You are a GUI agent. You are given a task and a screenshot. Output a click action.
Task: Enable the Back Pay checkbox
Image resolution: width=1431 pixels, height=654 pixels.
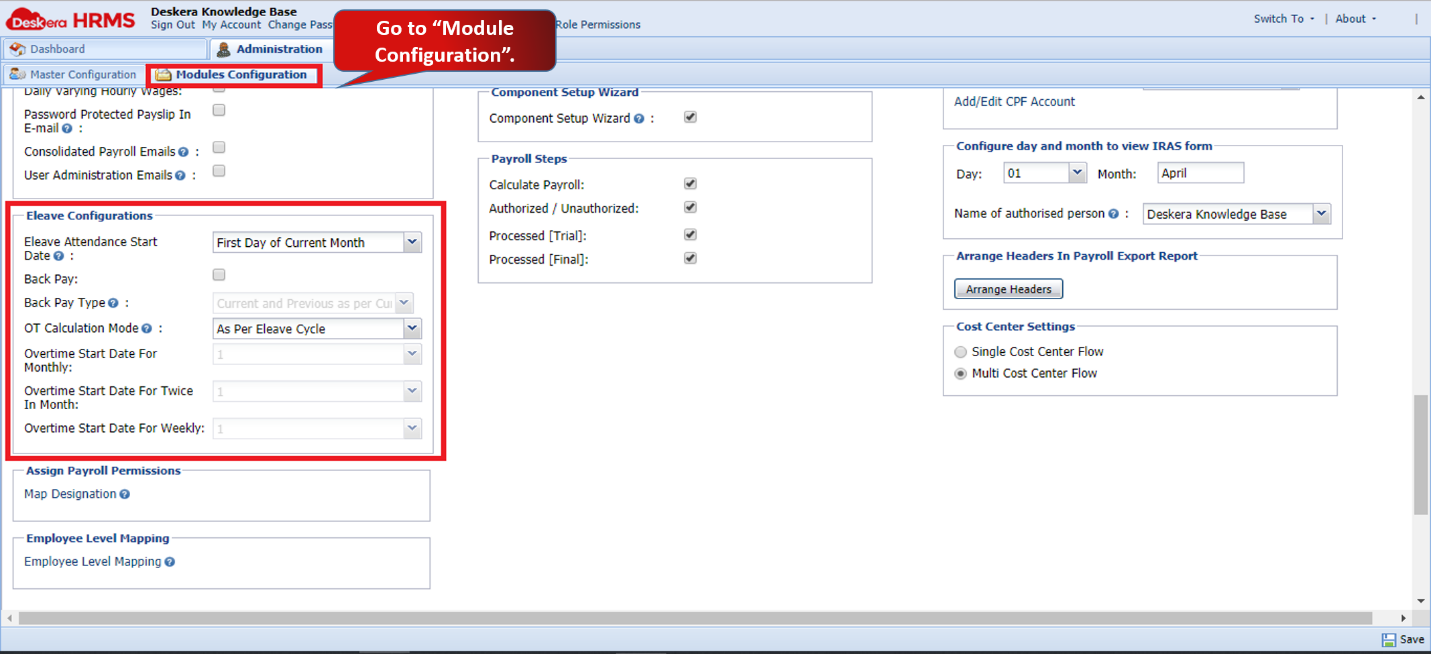pyautogui.click(x=218, y=274)
